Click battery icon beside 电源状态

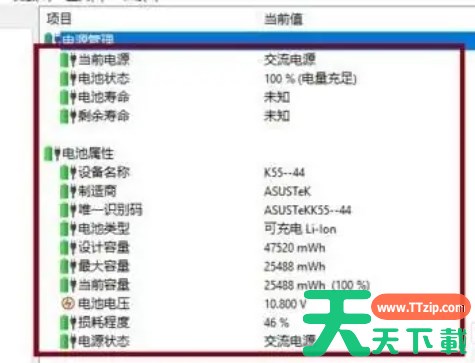coord(68,341)
